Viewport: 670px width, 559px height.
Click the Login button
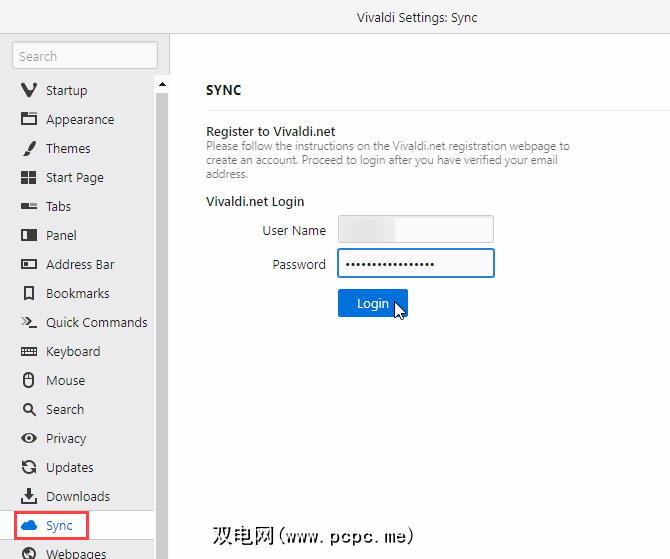coord(373,303)
